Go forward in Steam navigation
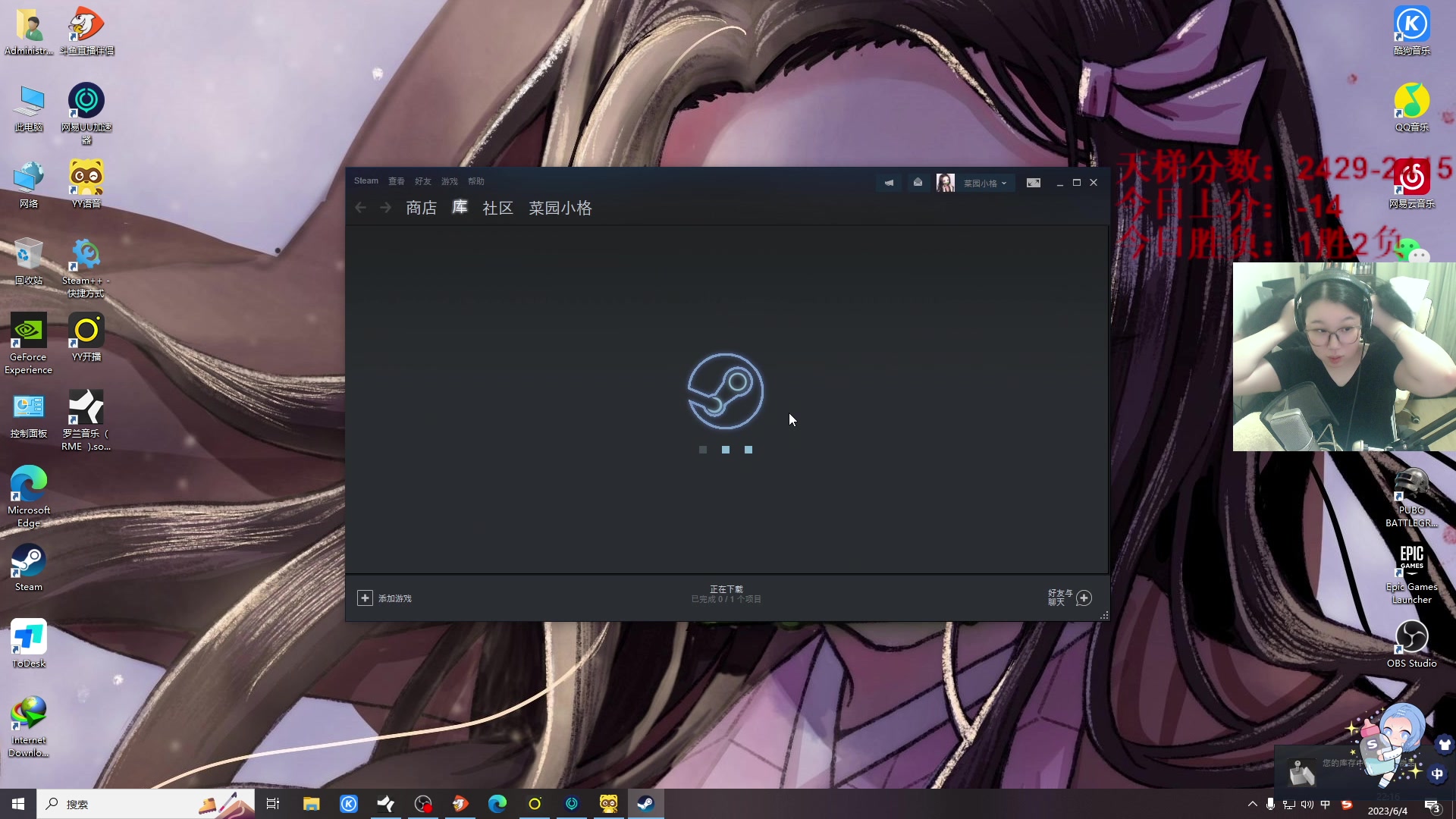Viewport: 1456px width, 819px height. (385, 208)
